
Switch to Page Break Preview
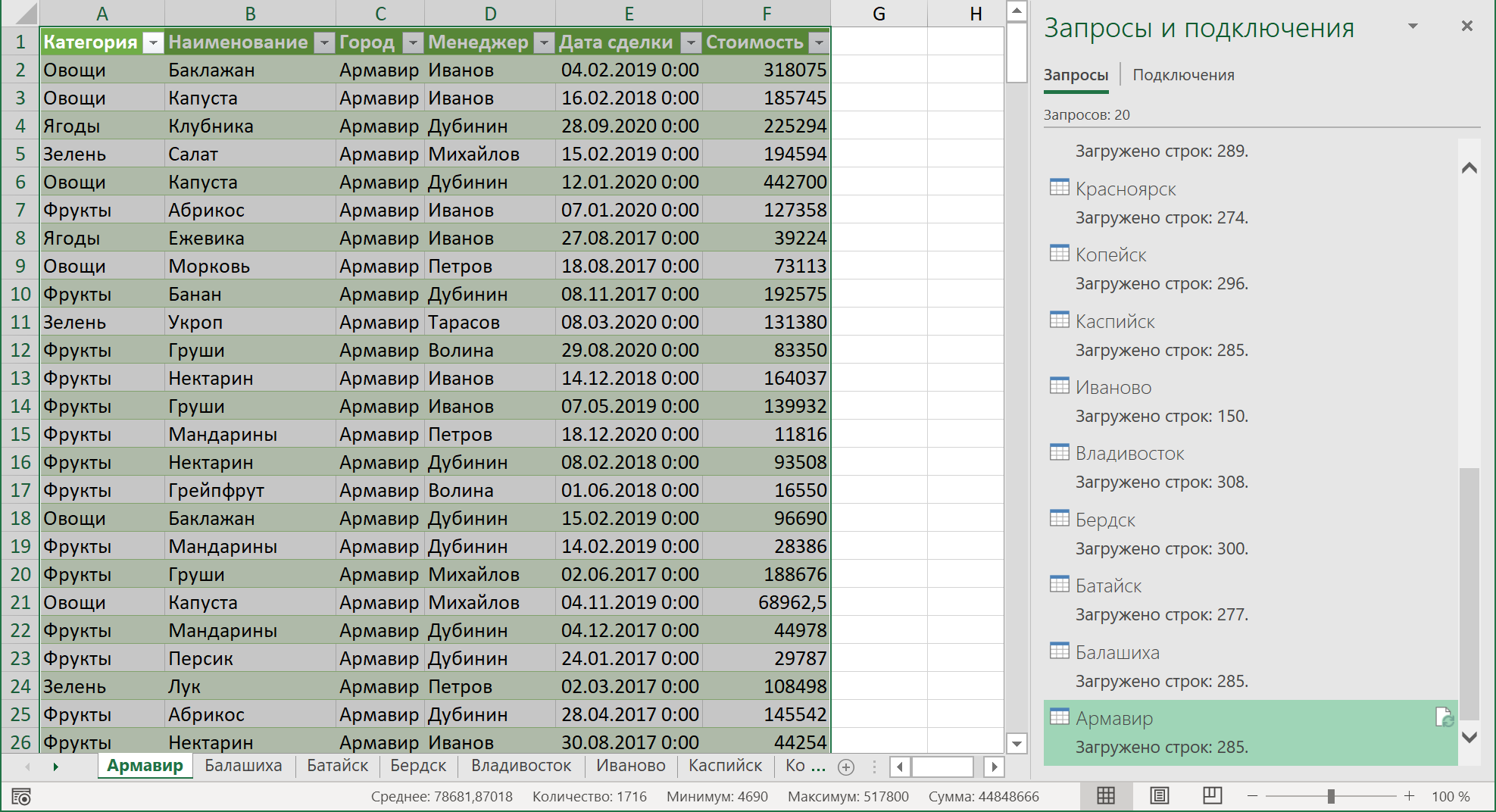[1212, 795]
